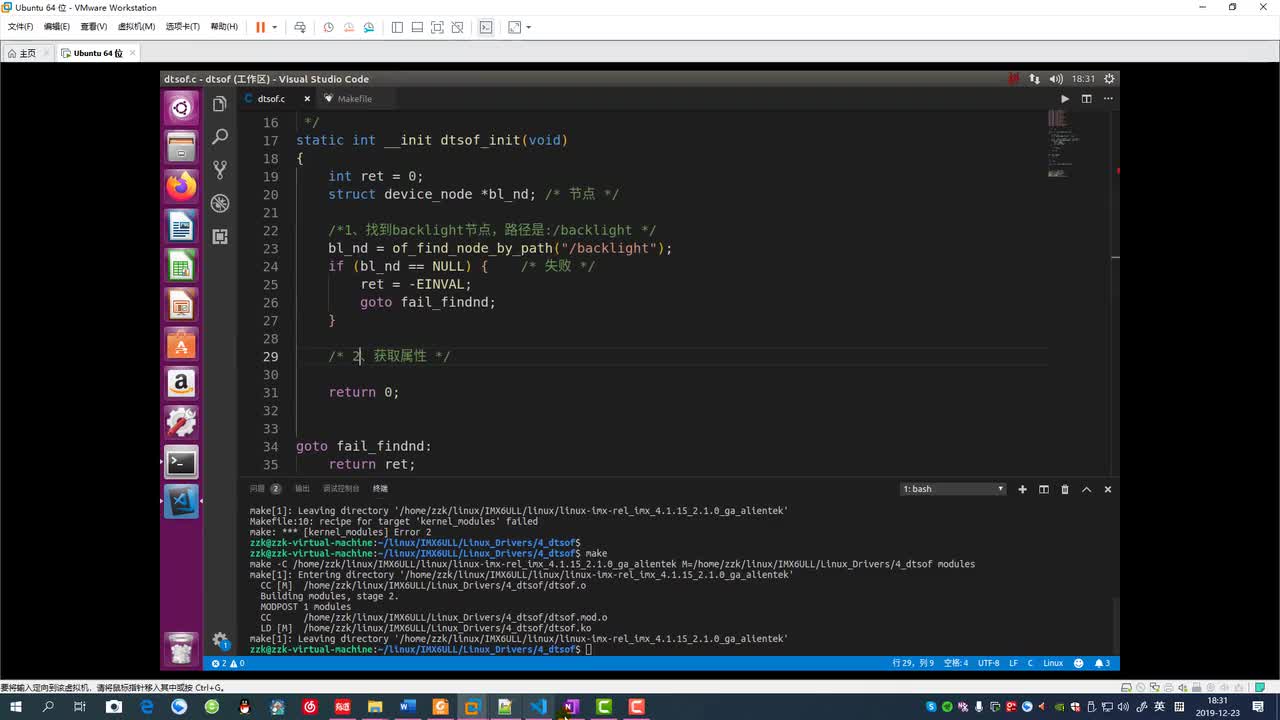The height and width of the screenshot is (720, 1280).
Task: Split the editor to the right
Action: [x=1086, y=99]
